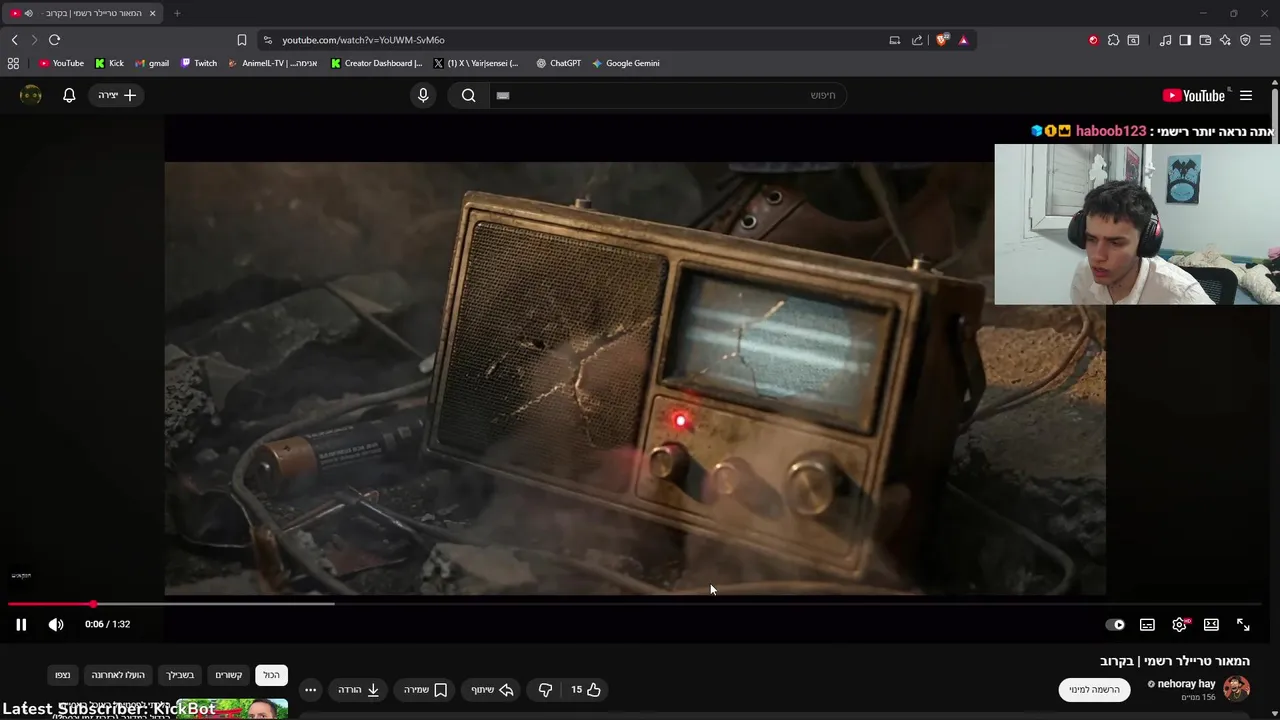Open the nehoray hay channel avatar
The image size is (1280, 720).
(1237, 689)
